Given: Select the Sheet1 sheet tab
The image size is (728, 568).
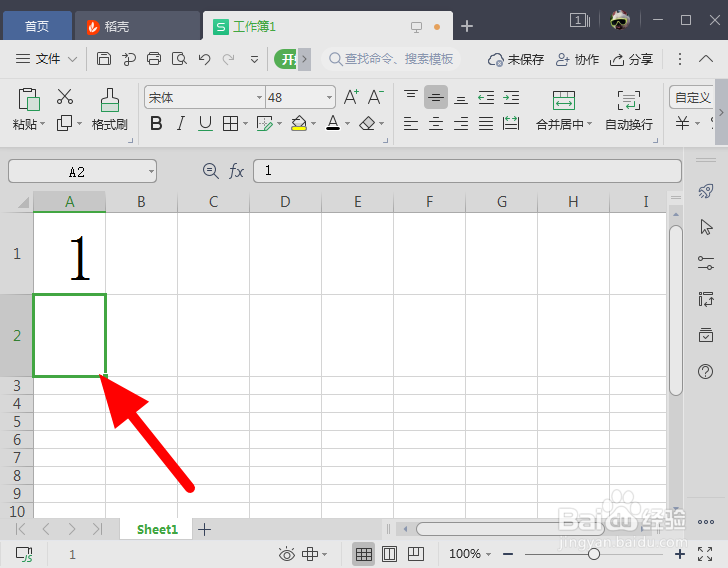Looking at the screenshot, I should click(157, 529).
